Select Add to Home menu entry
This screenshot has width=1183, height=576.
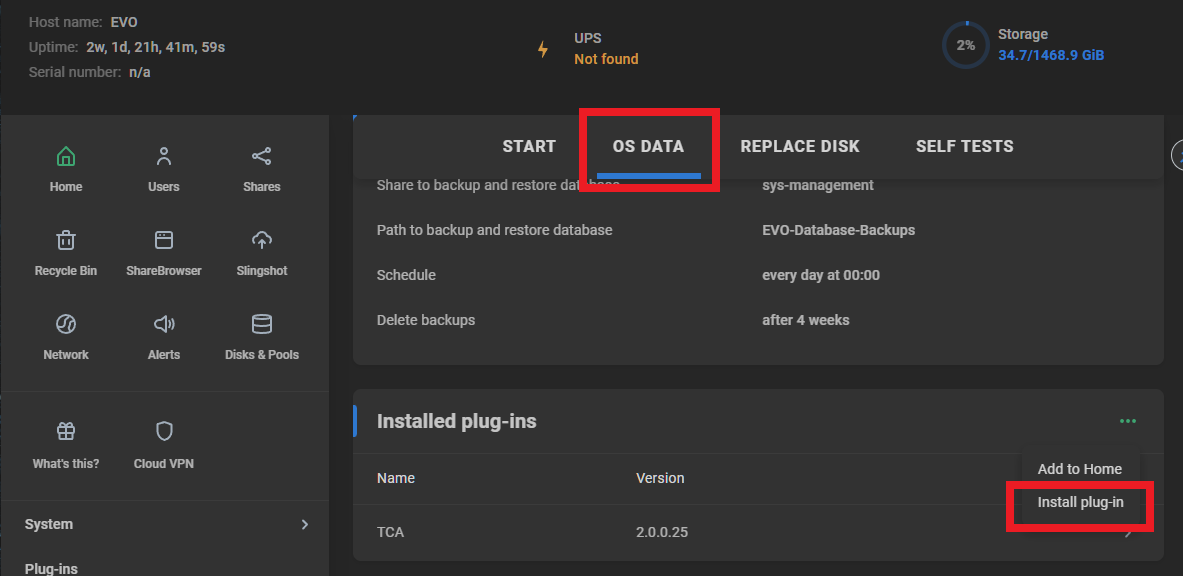tap(1079, 468)
